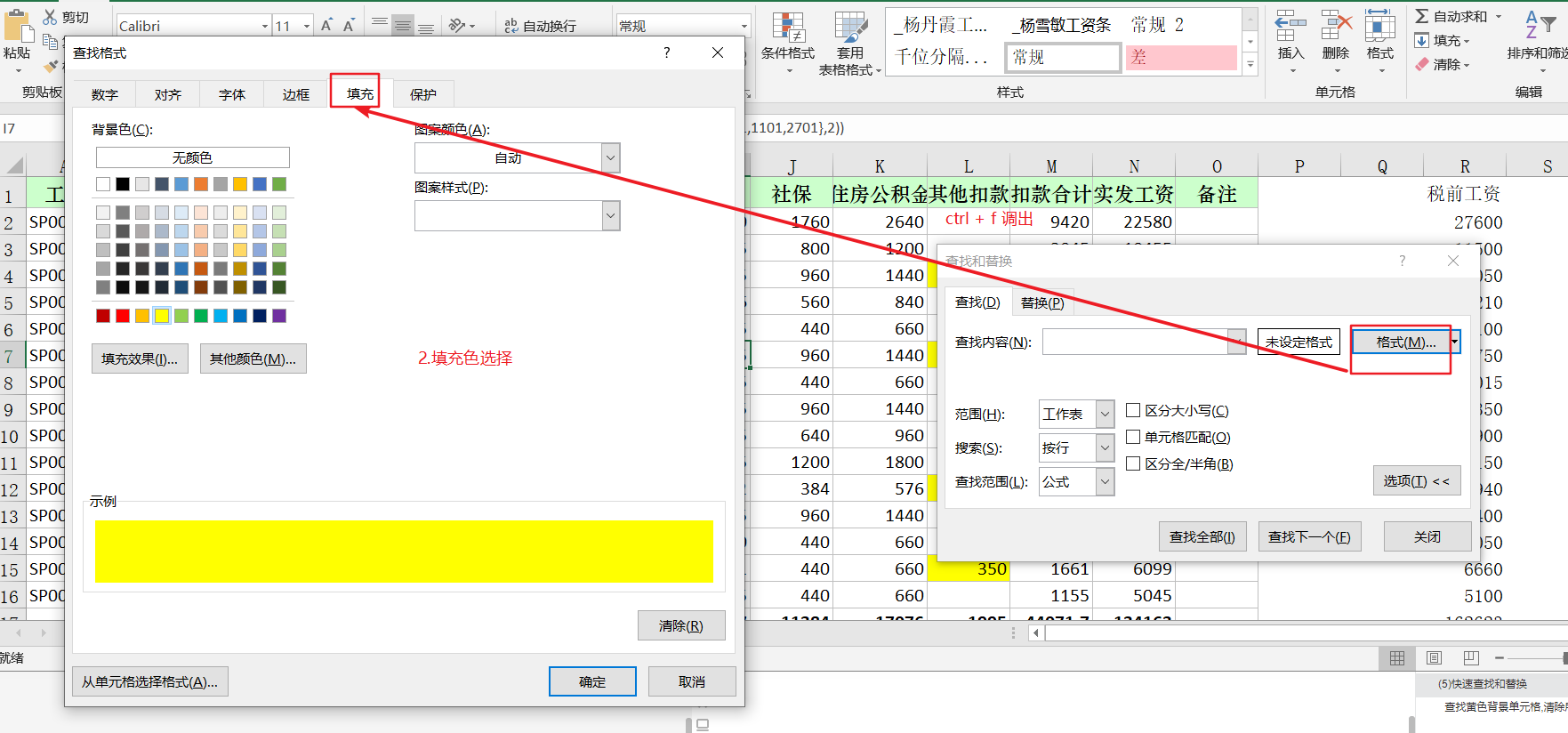The width and height of the screenshot is (1568, 733).
Task: Open the font size 11 dropdown
Action: [x=307, y=26]
